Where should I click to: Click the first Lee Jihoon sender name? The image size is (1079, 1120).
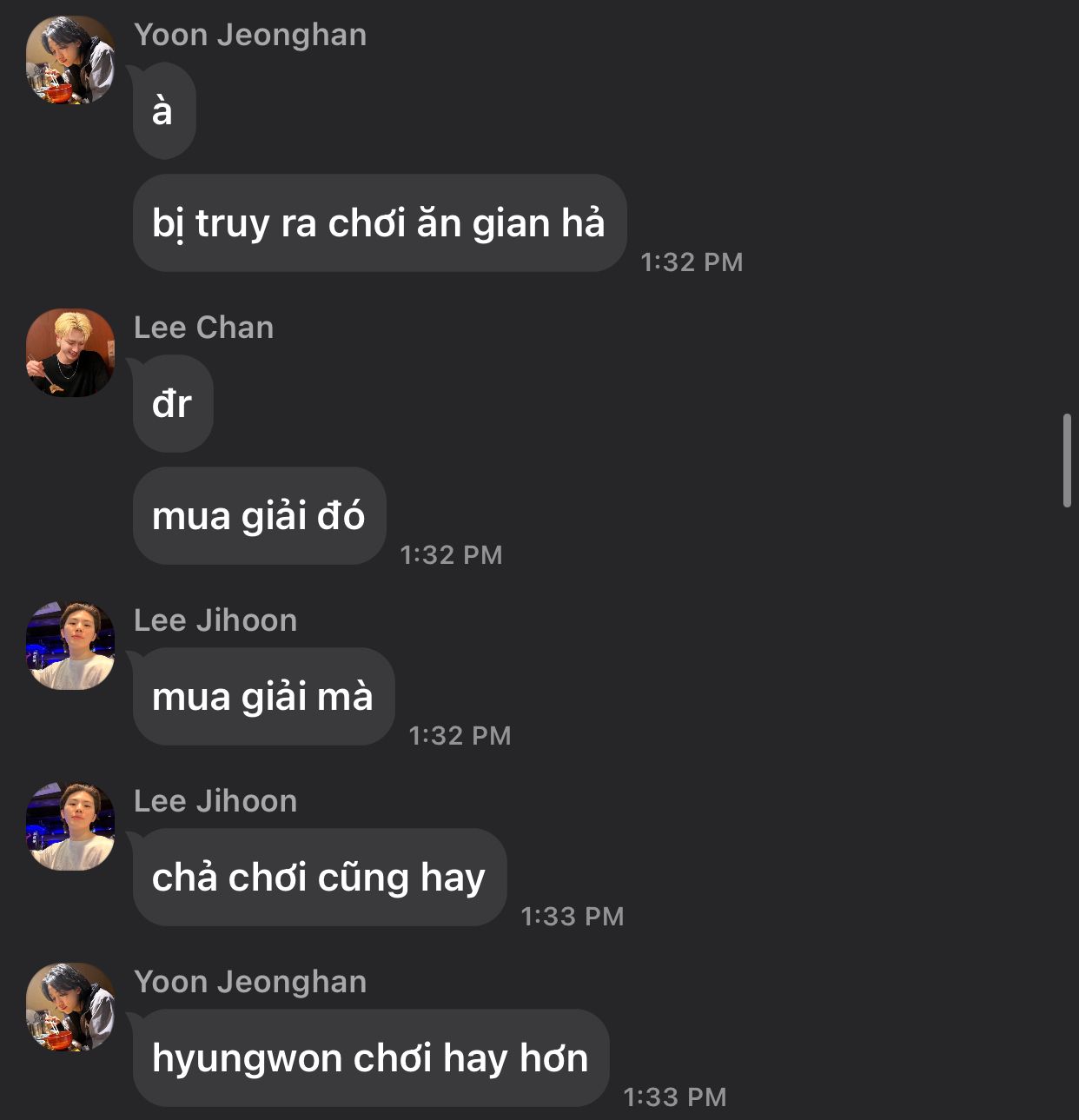(x=215, y=620)
